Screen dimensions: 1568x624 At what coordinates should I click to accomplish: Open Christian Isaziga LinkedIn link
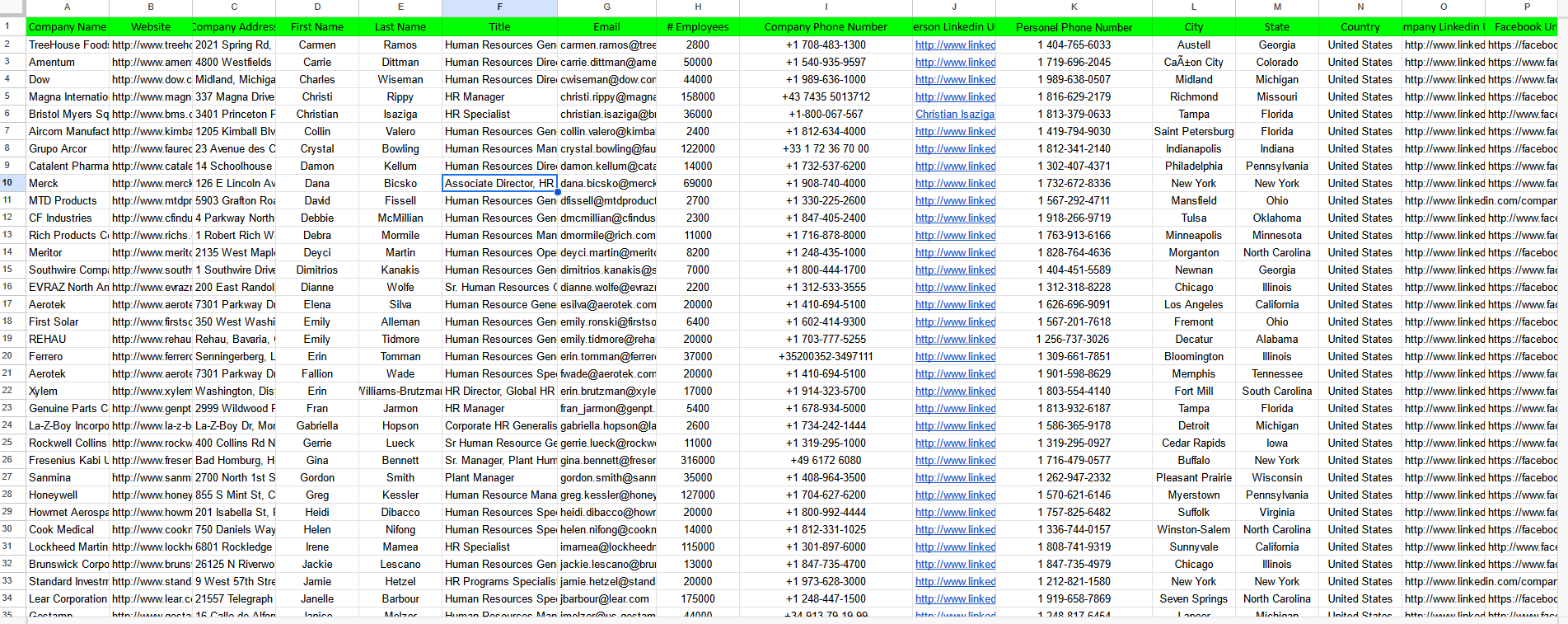[955, 115]
